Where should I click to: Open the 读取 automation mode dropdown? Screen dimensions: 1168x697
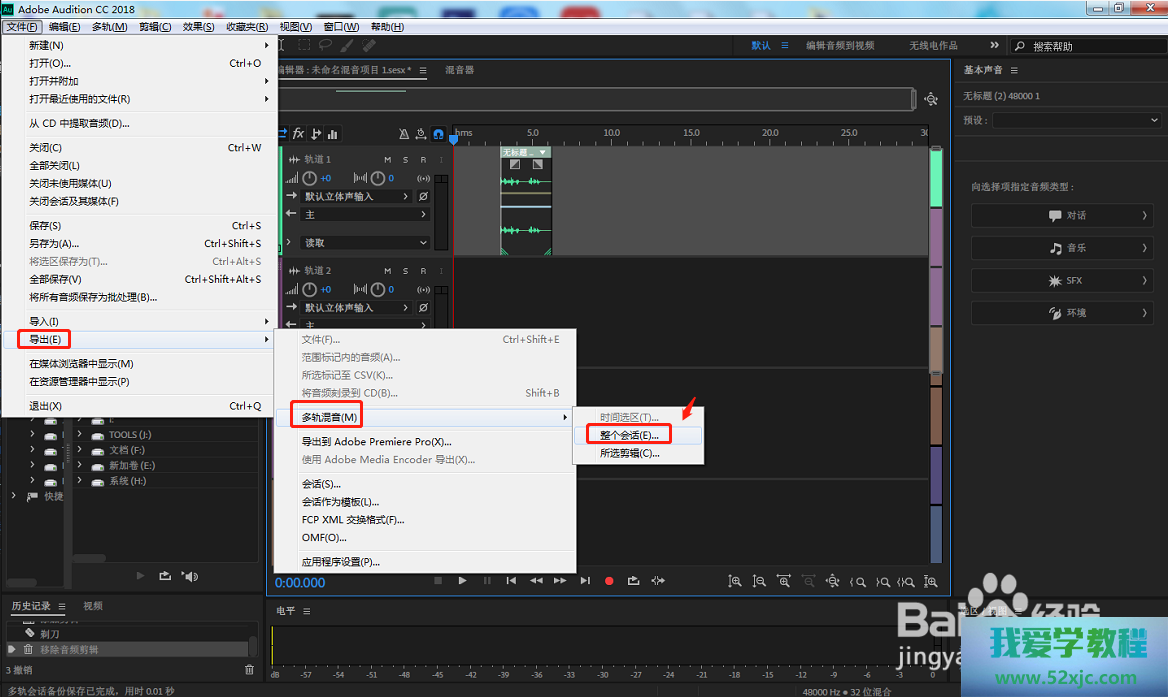[x=366, y=243]
